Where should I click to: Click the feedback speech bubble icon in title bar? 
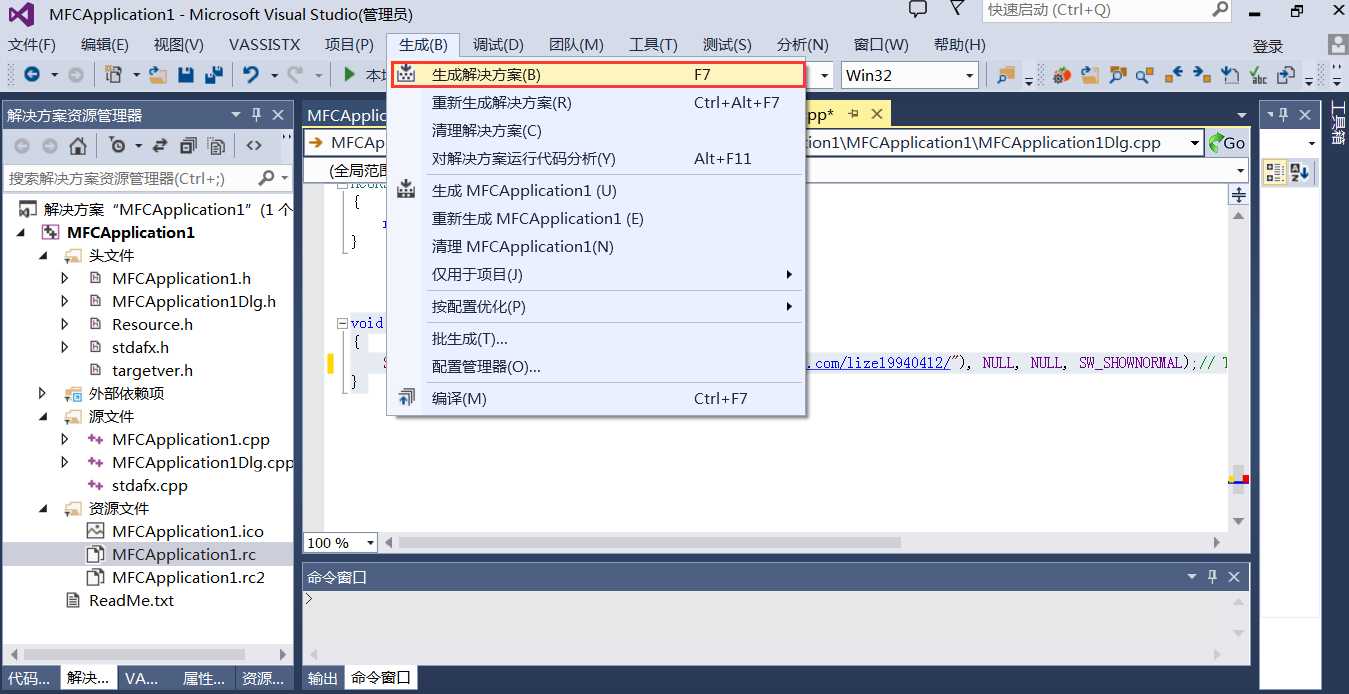(x=917, y=10)
